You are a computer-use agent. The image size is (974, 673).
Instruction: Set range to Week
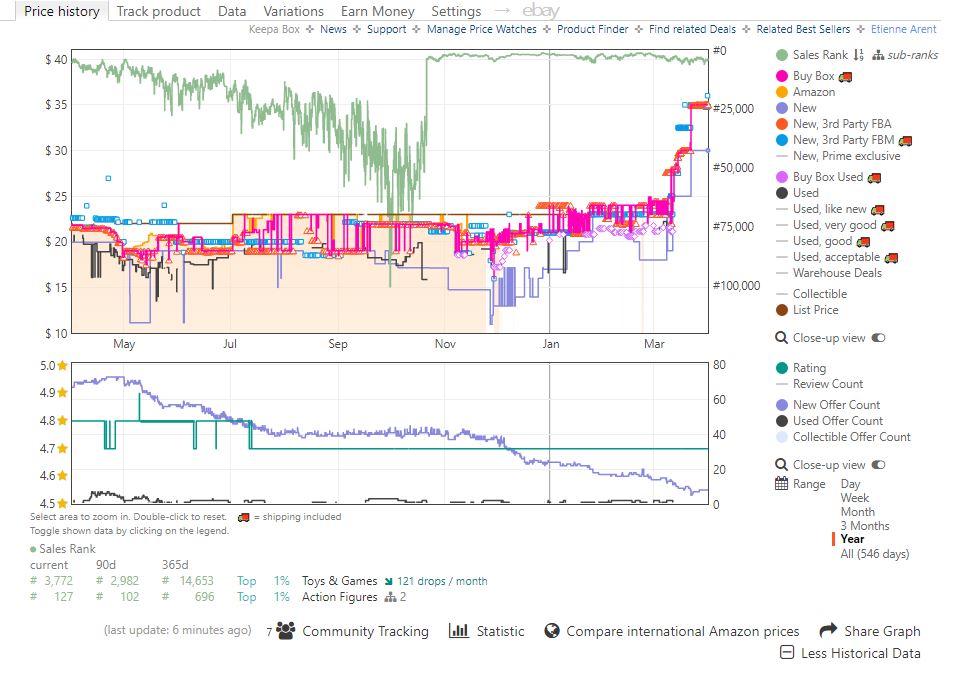[855, 498]
